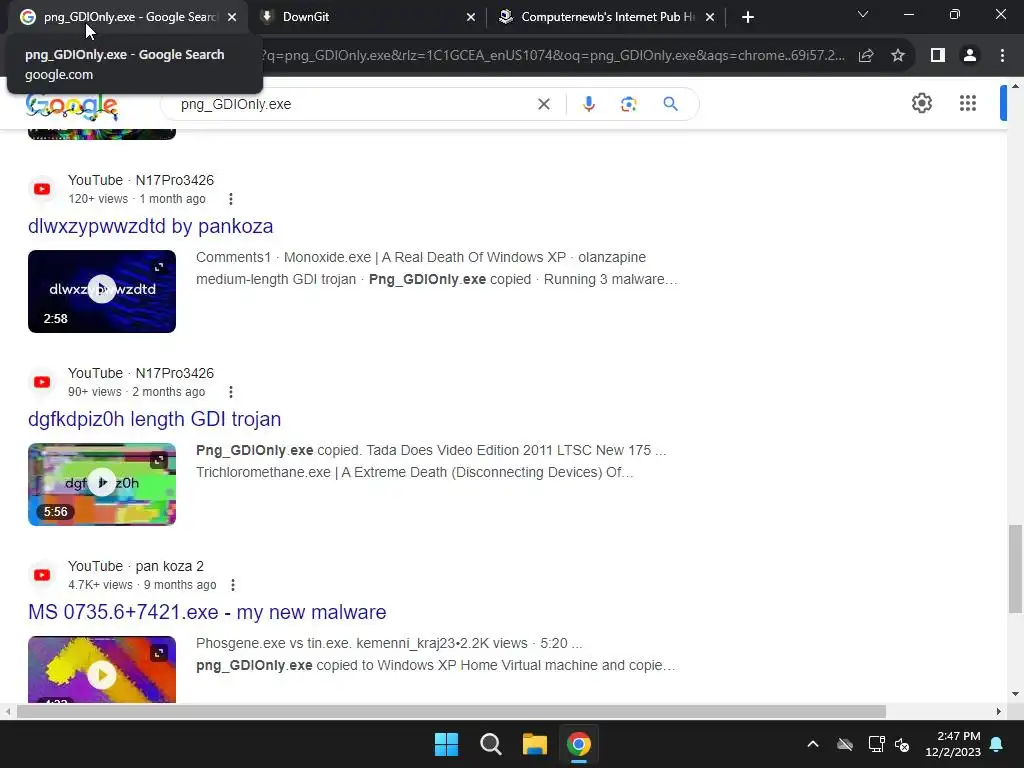The height and width of the screenshot is (768, 1024).
Task: Click the Comments1 snippet text
Action: (x=233, y=257)
